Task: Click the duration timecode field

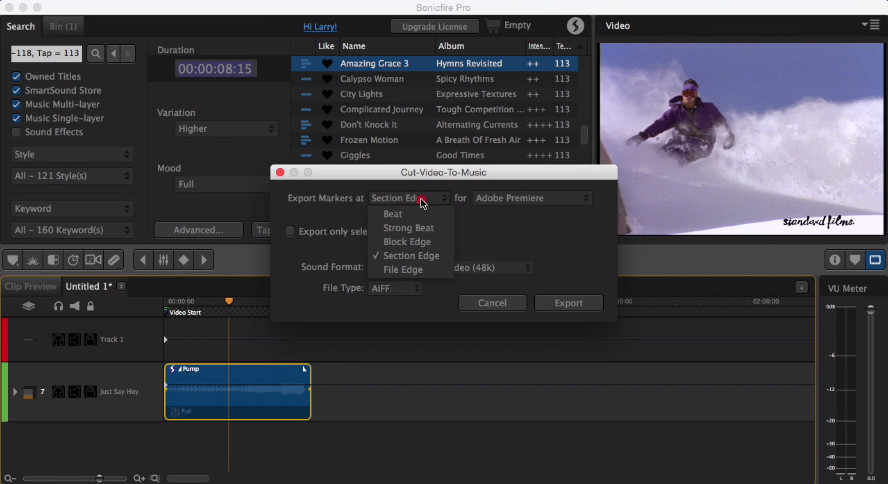Action: click(x=215, y=69)
